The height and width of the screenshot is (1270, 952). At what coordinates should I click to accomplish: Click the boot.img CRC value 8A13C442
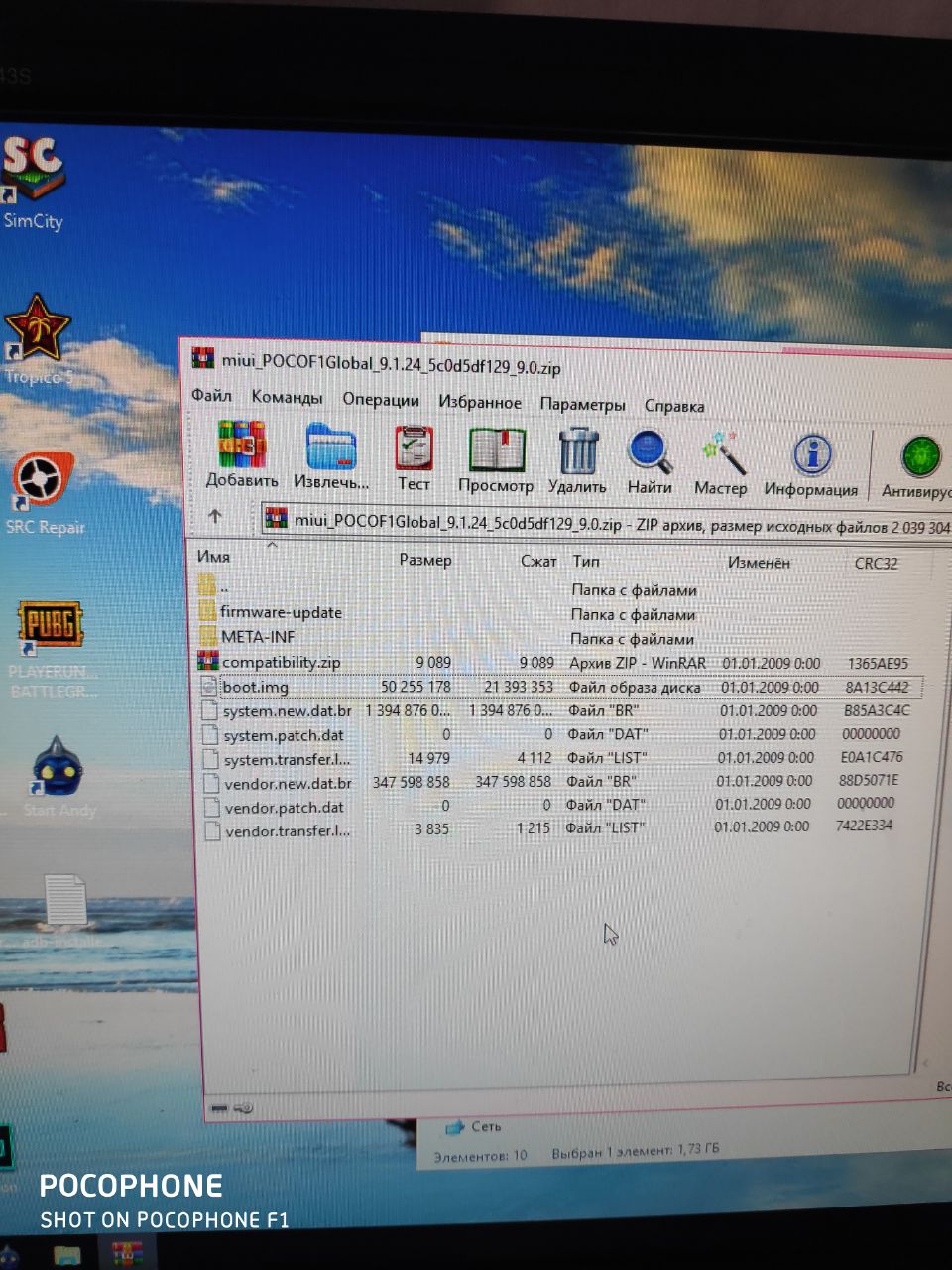click(x=877, y=687)
